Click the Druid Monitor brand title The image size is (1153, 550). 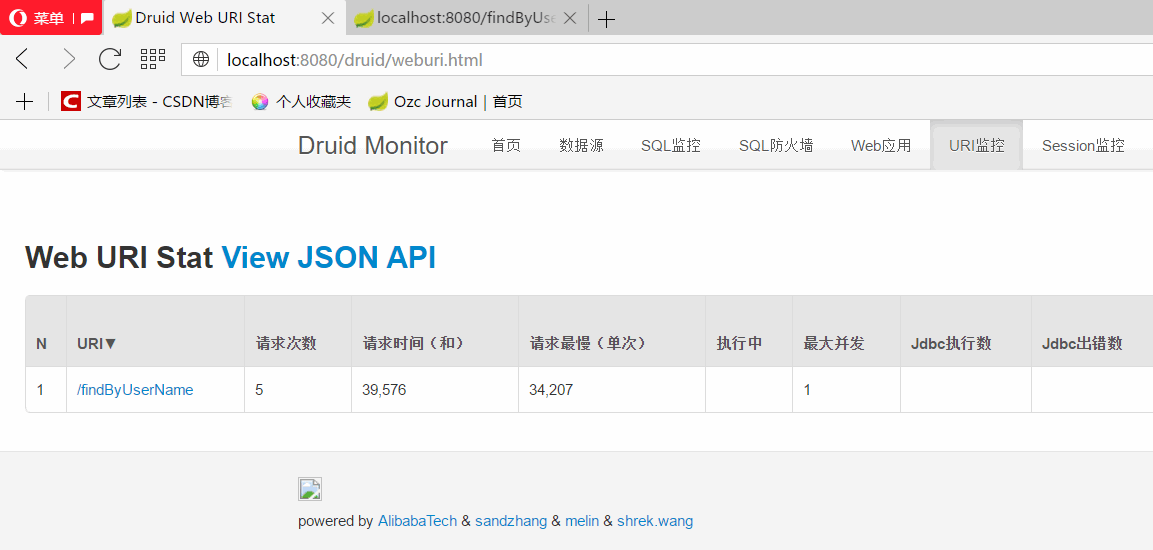coord(373,146)
